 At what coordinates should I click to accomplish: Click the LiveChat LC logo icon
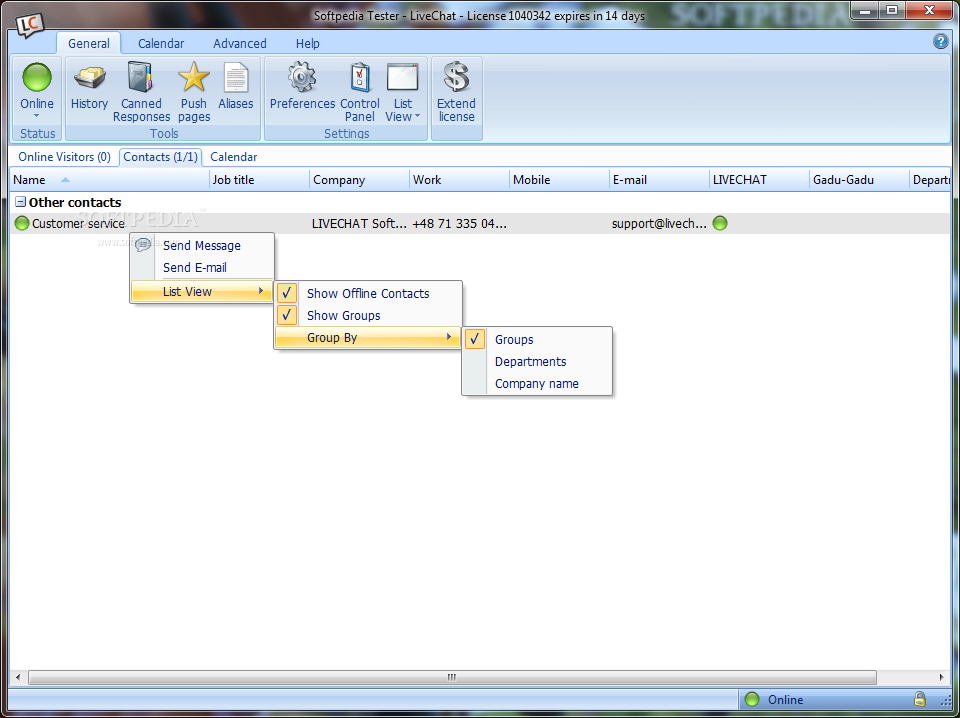pyautogui.click(x=30, y=24)
